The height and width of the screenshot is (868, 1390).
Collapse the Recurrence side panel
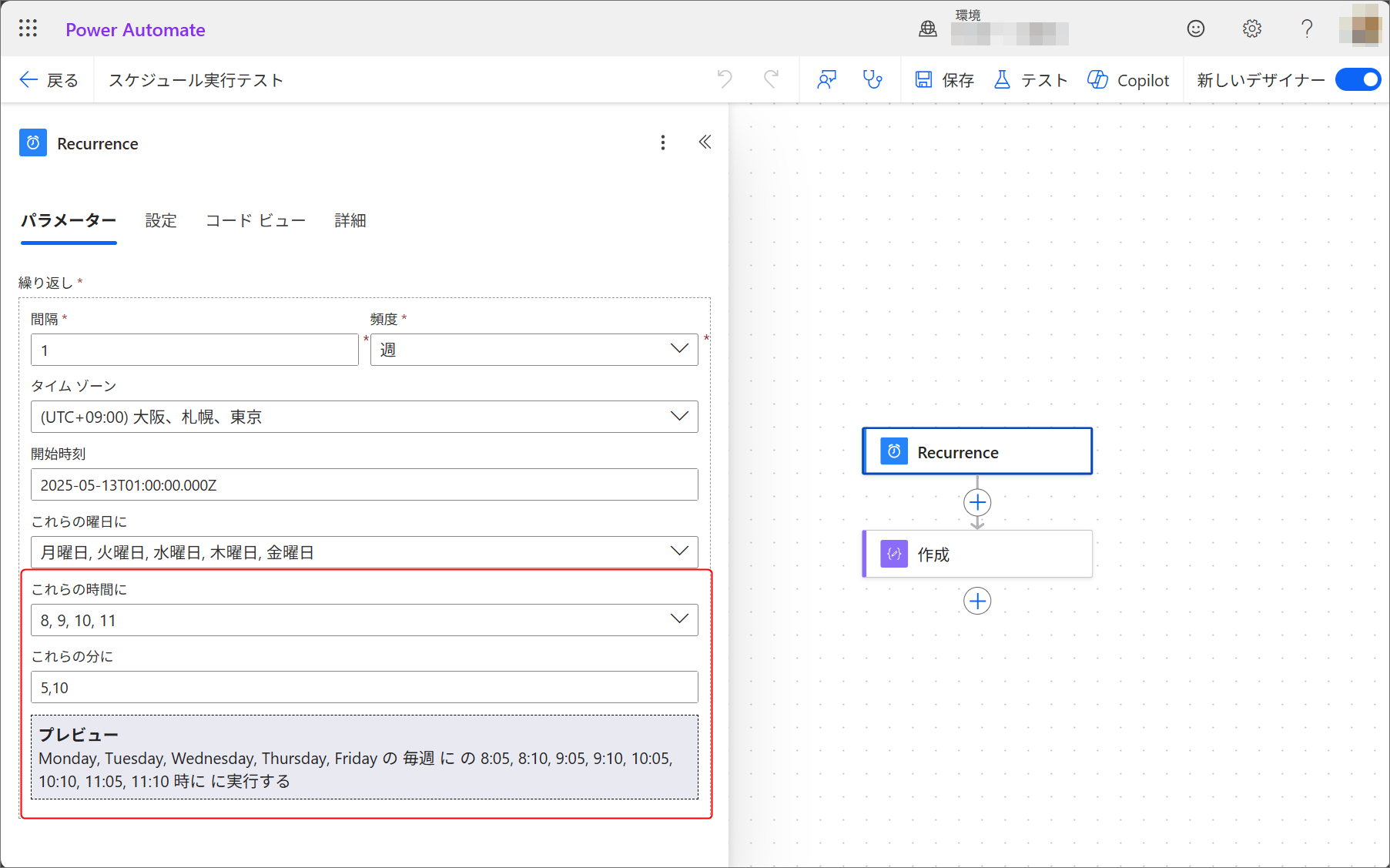[x=705, y=142]
